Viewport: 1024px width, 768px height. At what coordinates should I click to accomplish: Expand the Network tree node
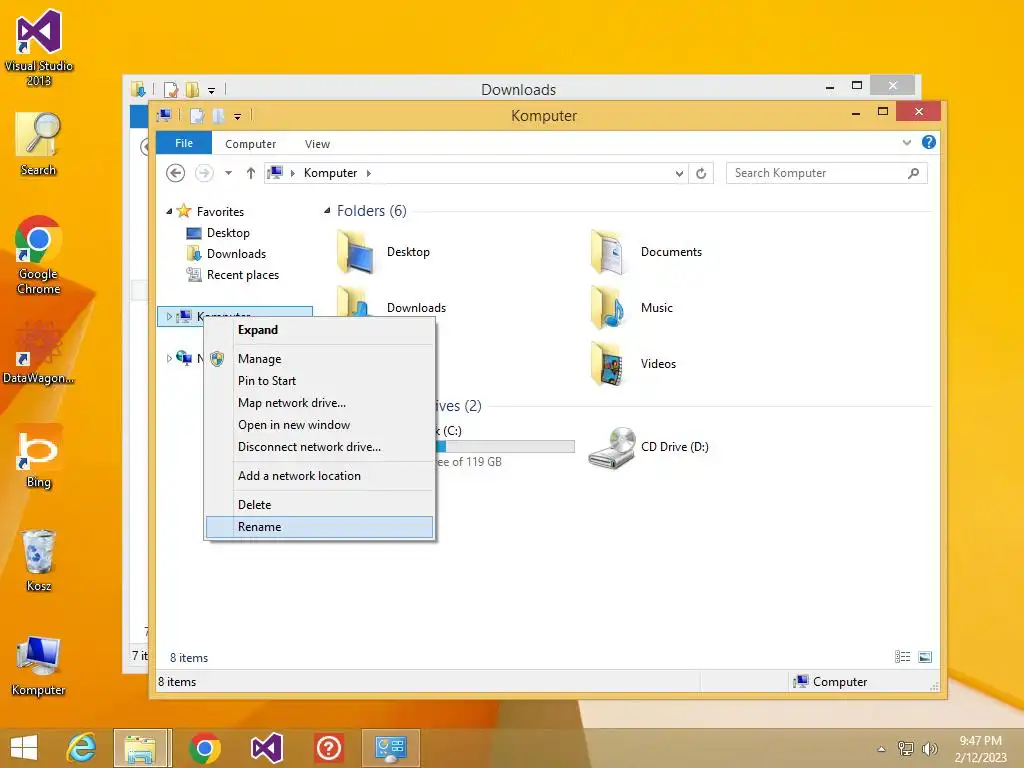click(169, 358)
